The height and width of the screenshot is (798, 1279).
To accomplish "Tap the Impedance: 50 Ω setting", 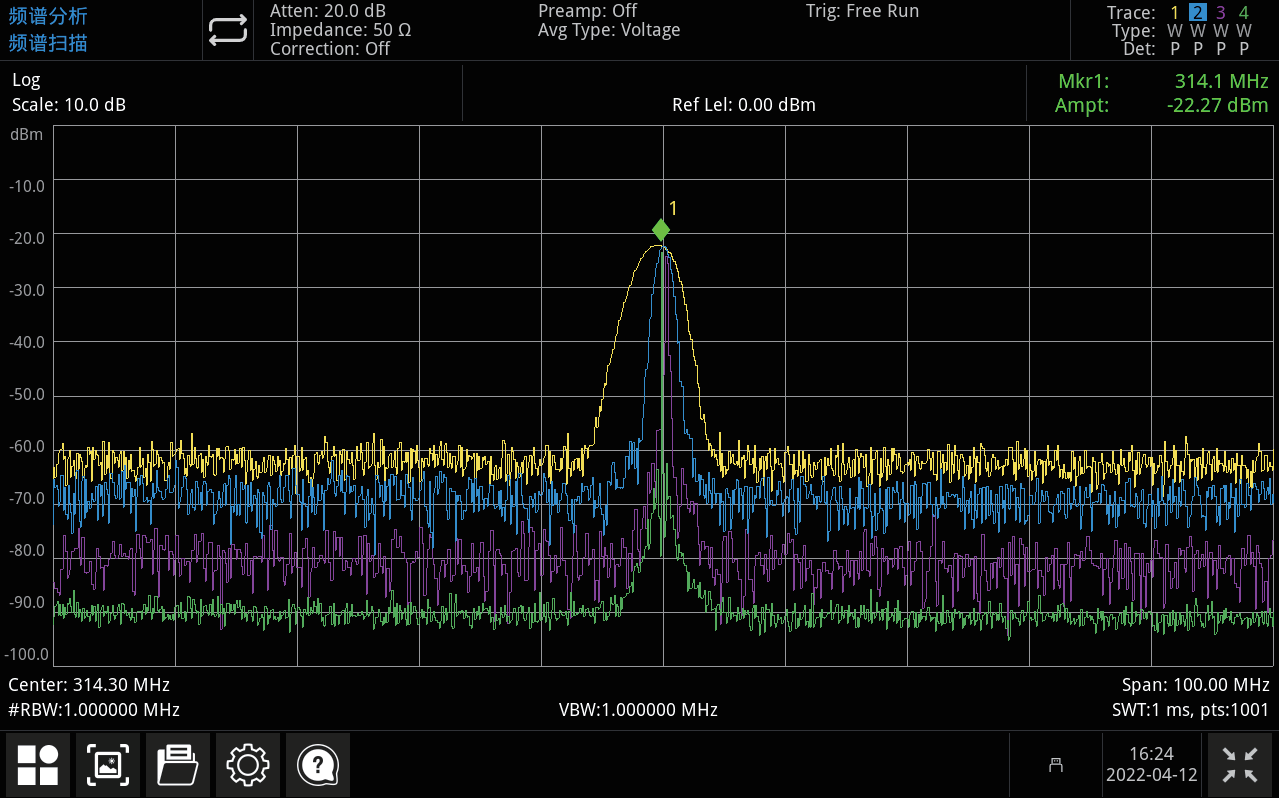I will [340, 30].
